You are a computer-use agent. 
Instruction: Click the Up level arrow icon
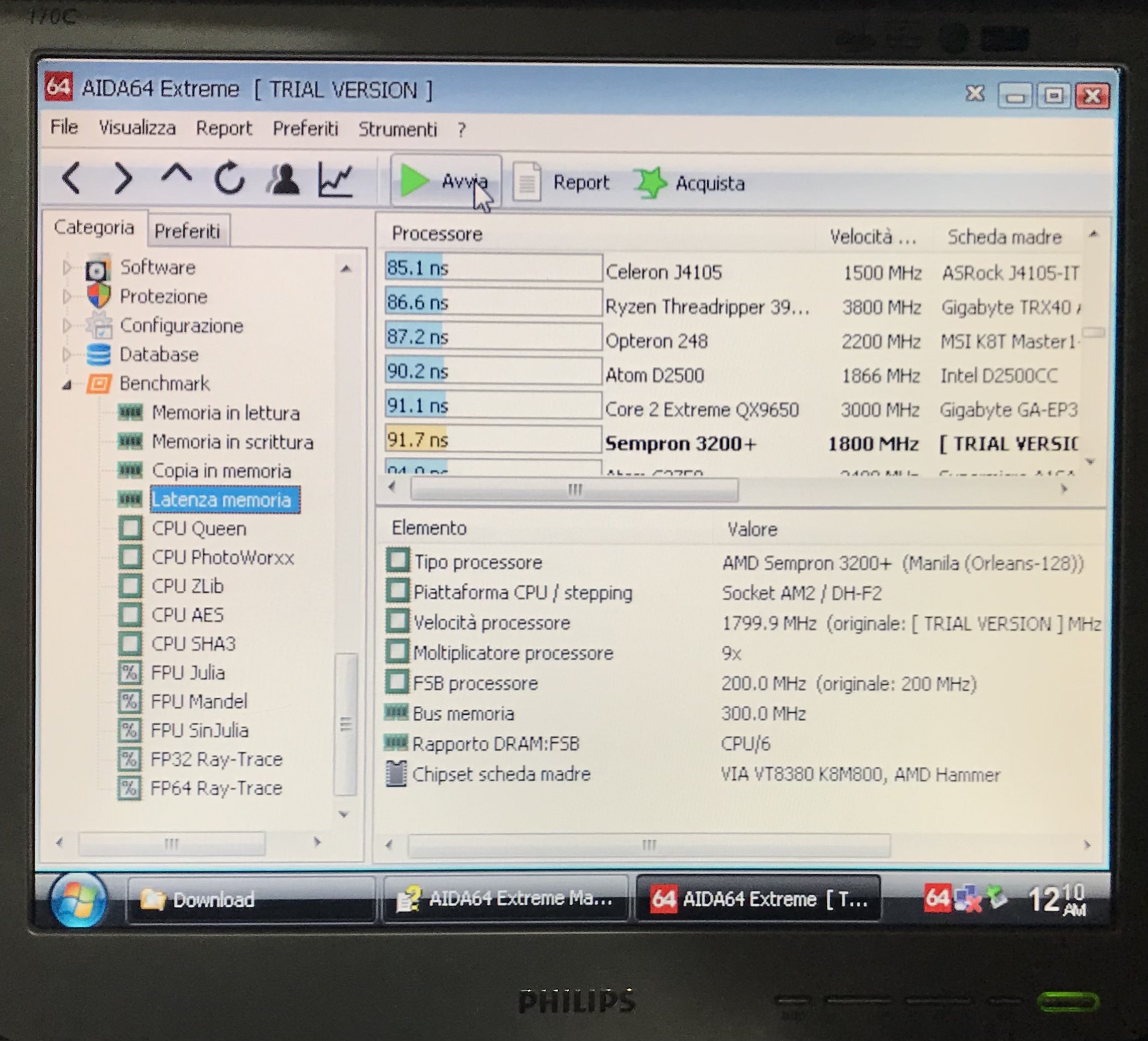point(177,175)
